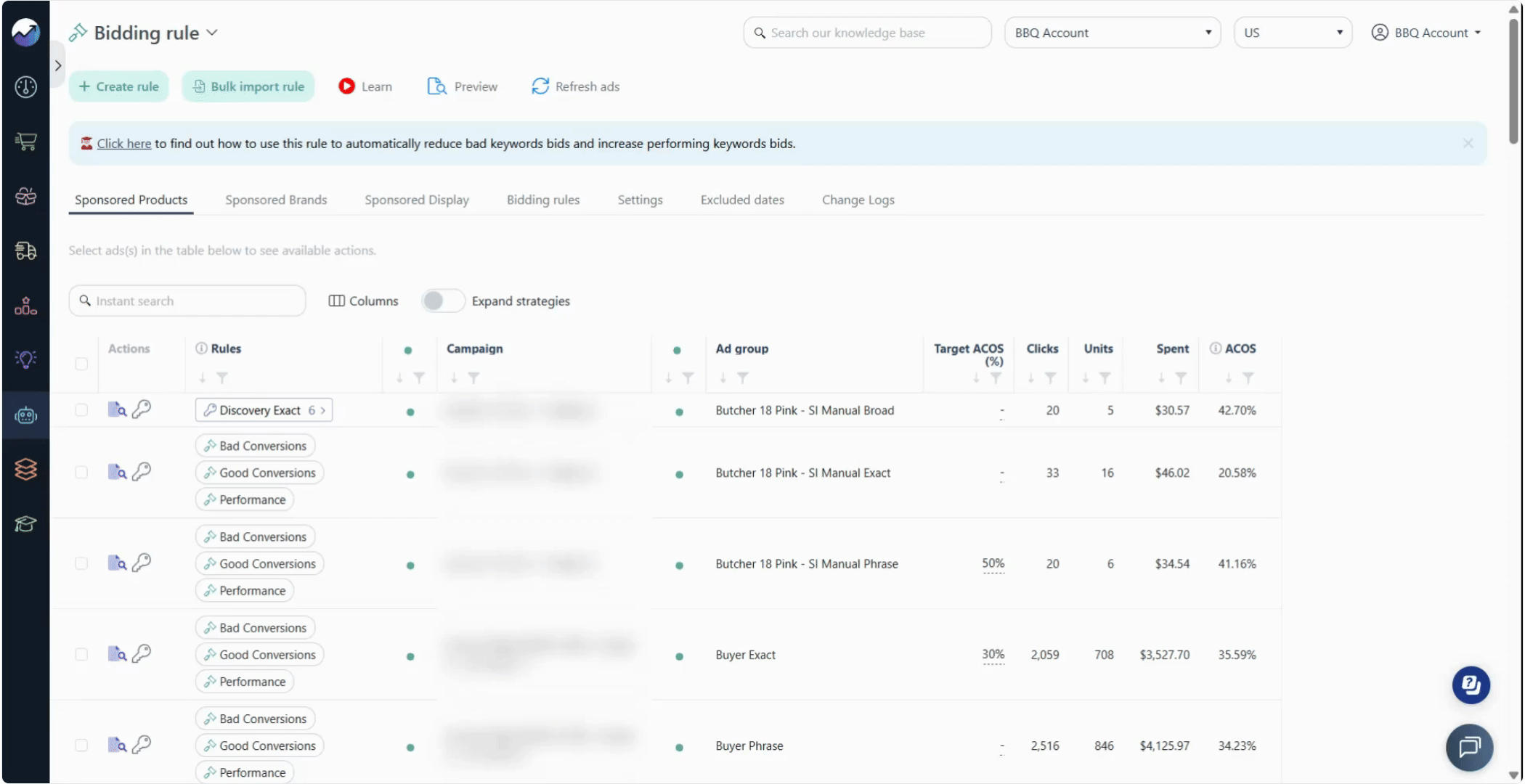Toggle the Expand strategies switch
Image resolution: width=1525 pixels, height=784 pixels.
coord(443,301)
